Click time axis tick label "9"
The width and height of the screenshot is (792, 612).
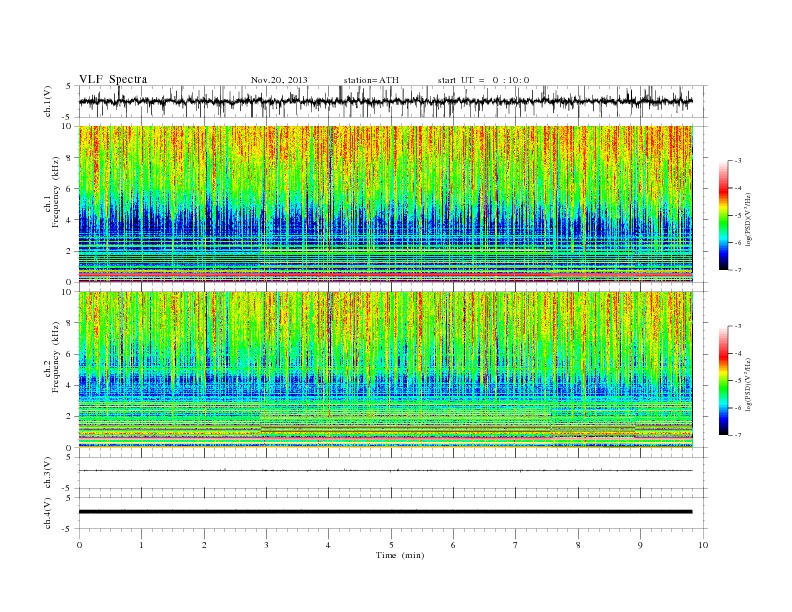[640, 545]
